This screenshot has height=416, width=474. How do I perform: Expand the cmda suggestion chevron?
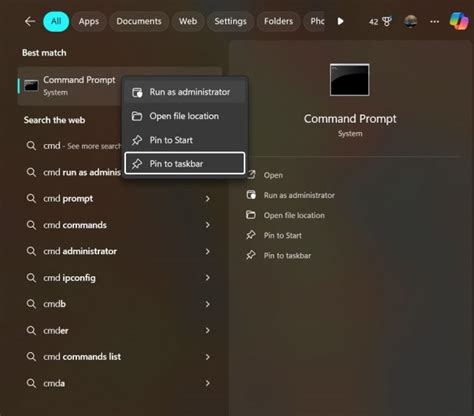(x=207, y=383)
